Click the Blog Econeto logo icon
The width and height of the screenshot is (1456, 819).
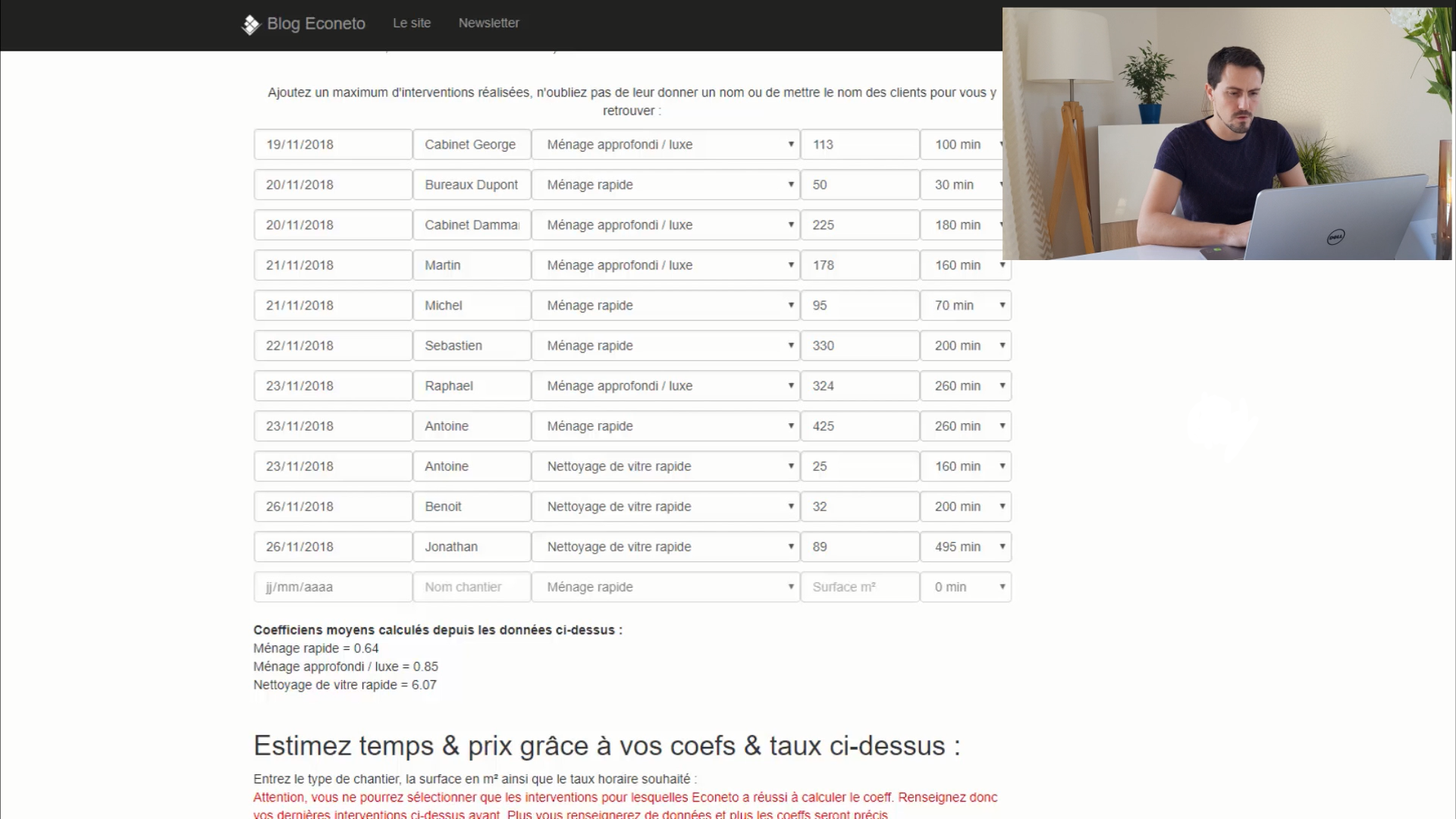coord(250,24)
